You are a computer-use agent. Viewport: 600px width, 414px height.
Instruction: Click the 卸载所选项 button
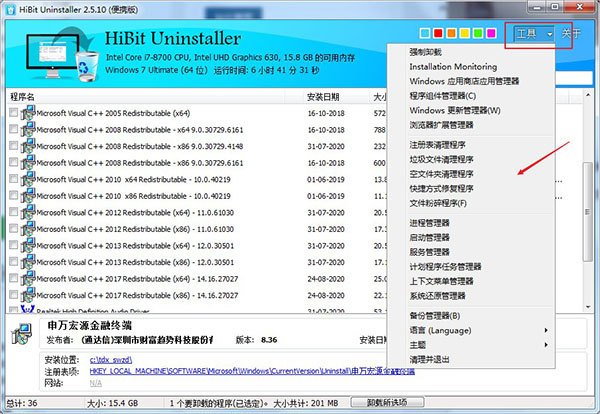pyautogui.click(x=387, y=403)
